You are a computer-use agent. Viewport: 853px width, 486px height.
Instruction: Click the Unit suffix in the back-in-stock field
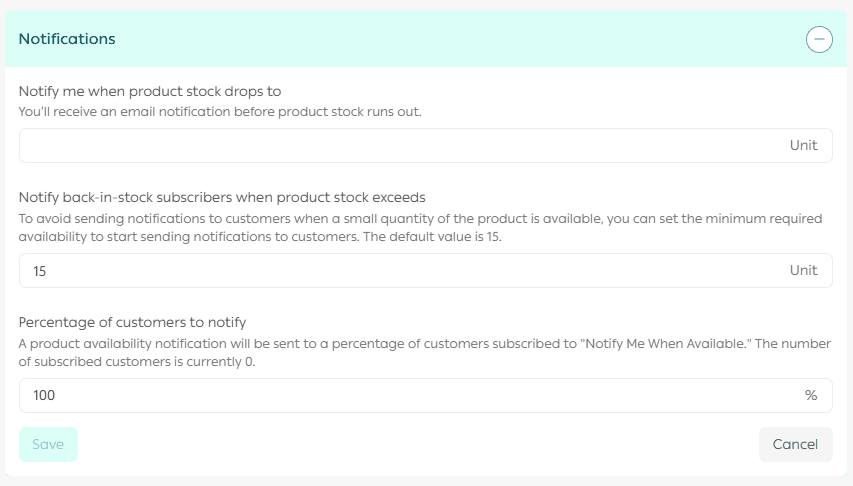pos(803,270)
